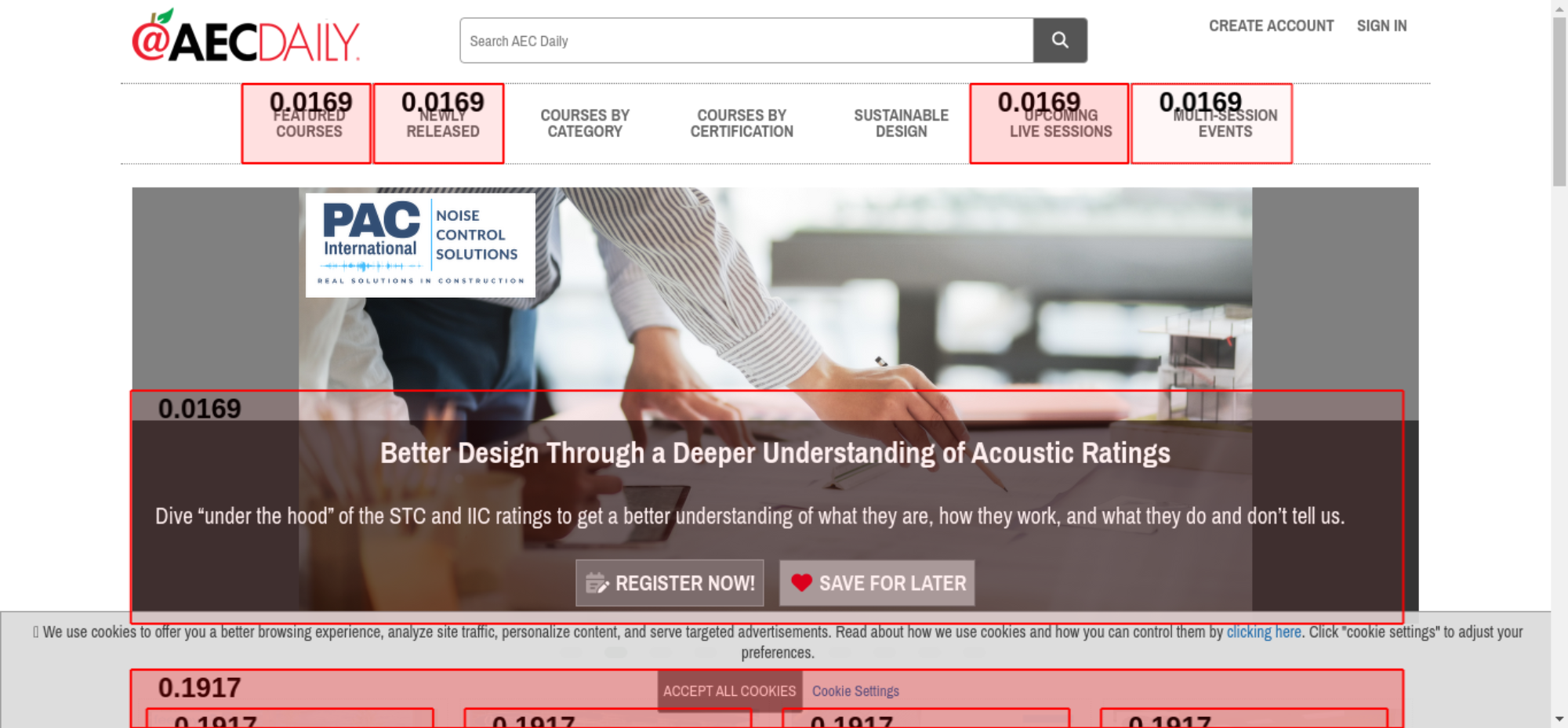Click the scrollbar up arrow
This screenshot has height=728, width=1568.
pyautogui.click(x=1559, y=7)
